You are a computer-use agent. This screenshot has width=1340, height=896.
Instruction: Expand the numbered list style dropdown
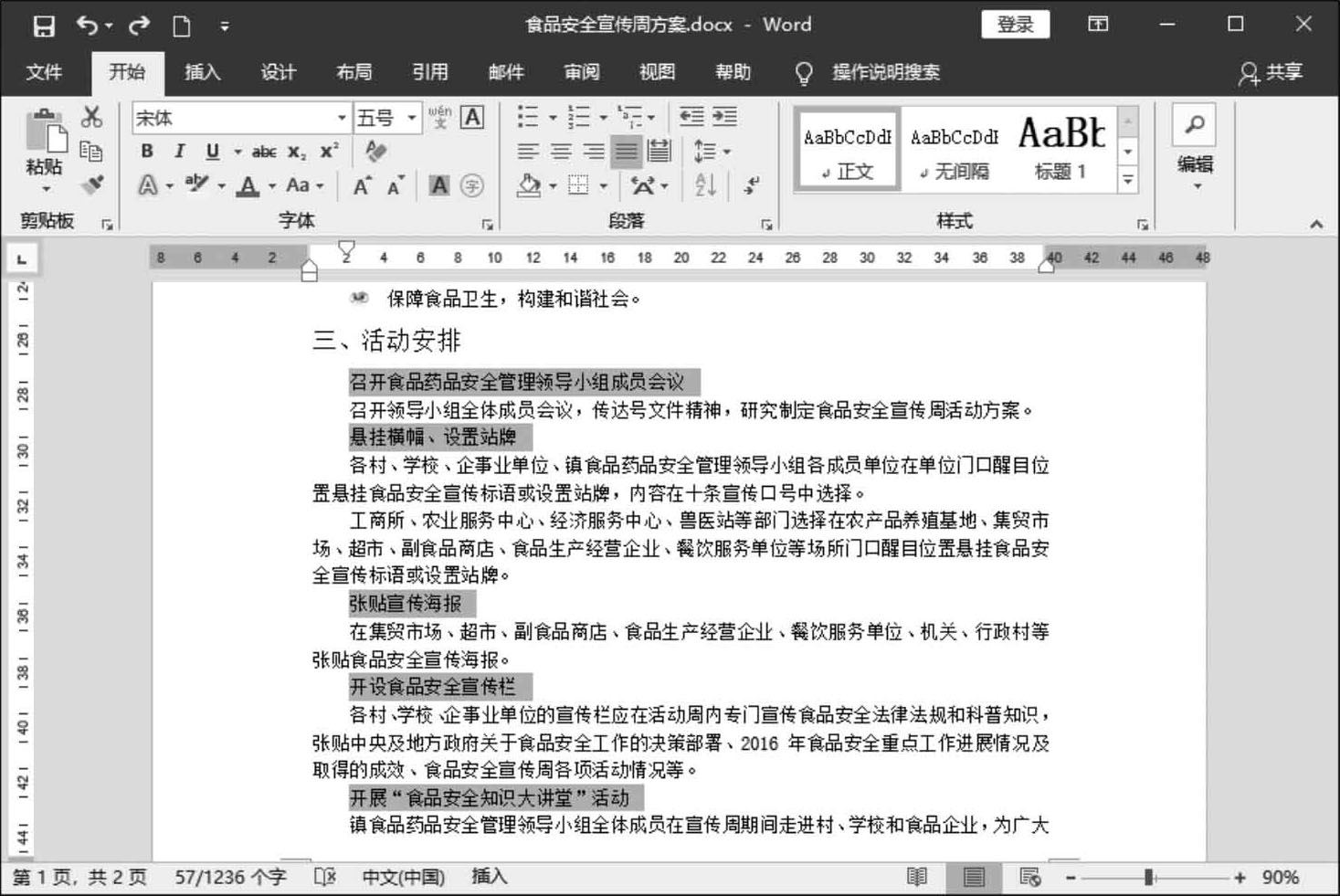tap(603, 118)
